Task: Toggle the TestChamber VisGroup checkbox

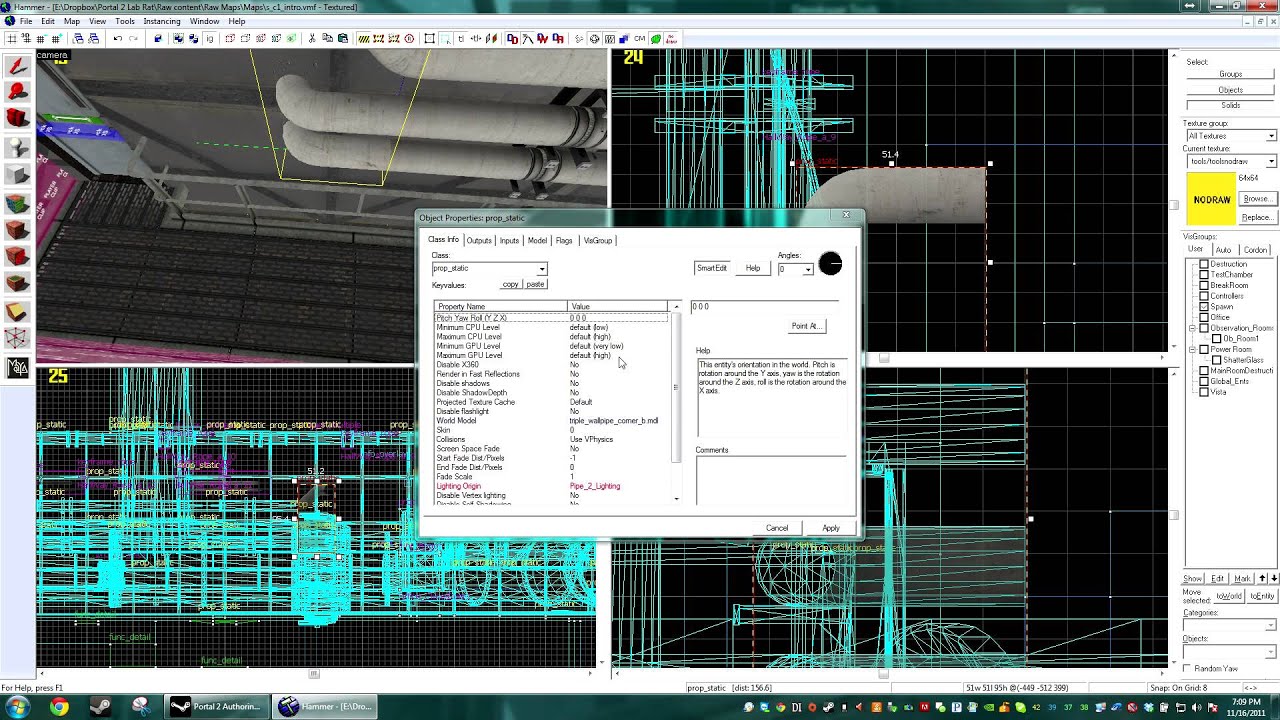Action: (1204, 275)
